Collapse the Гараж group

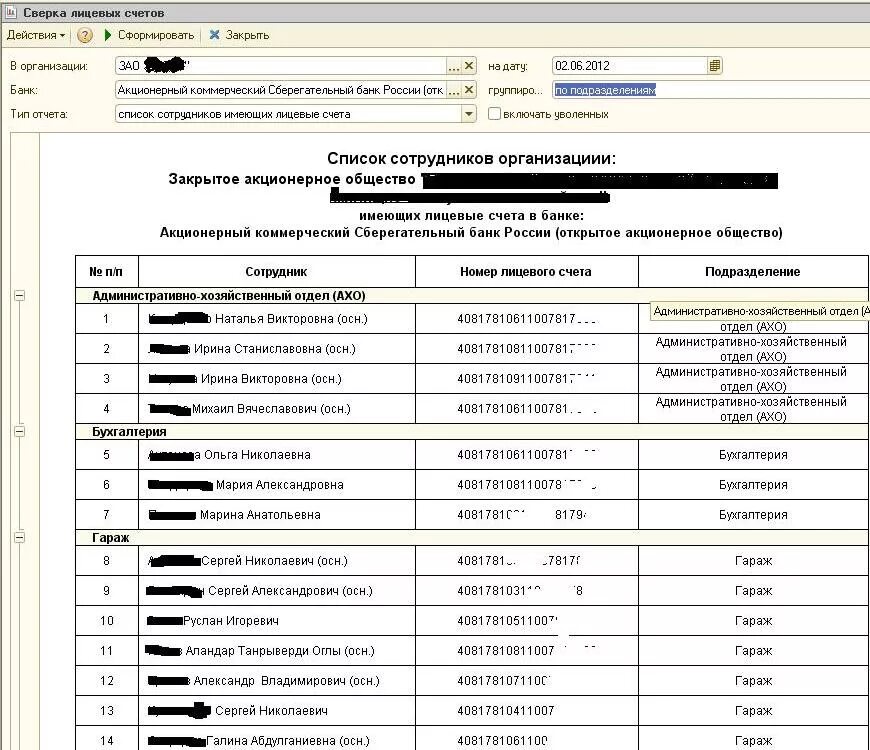point(19,538)
